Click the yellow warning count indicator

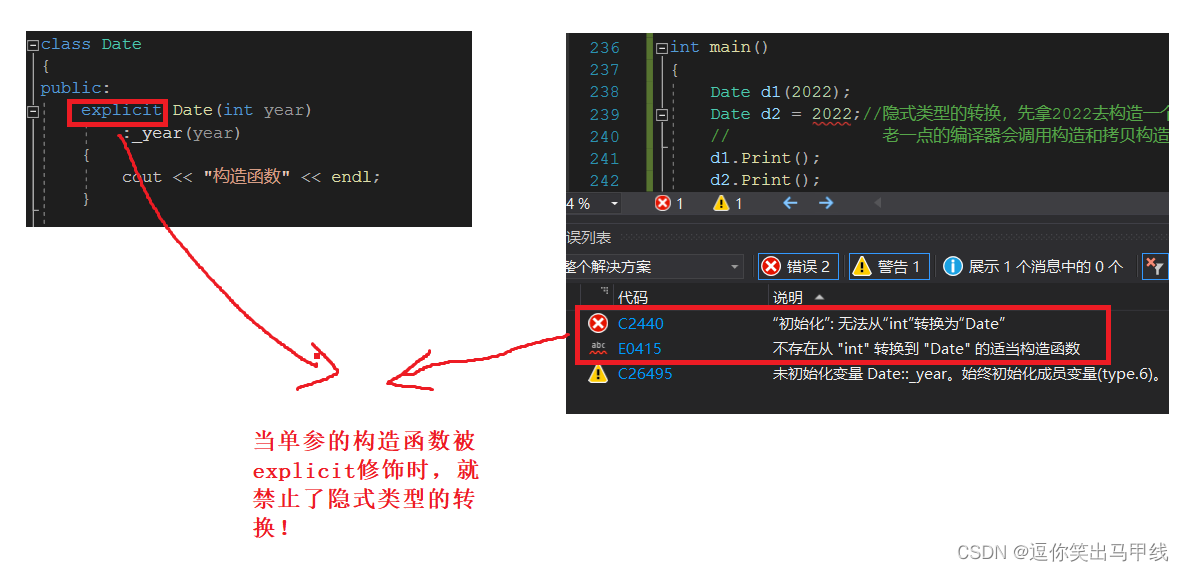coord(728,203)
